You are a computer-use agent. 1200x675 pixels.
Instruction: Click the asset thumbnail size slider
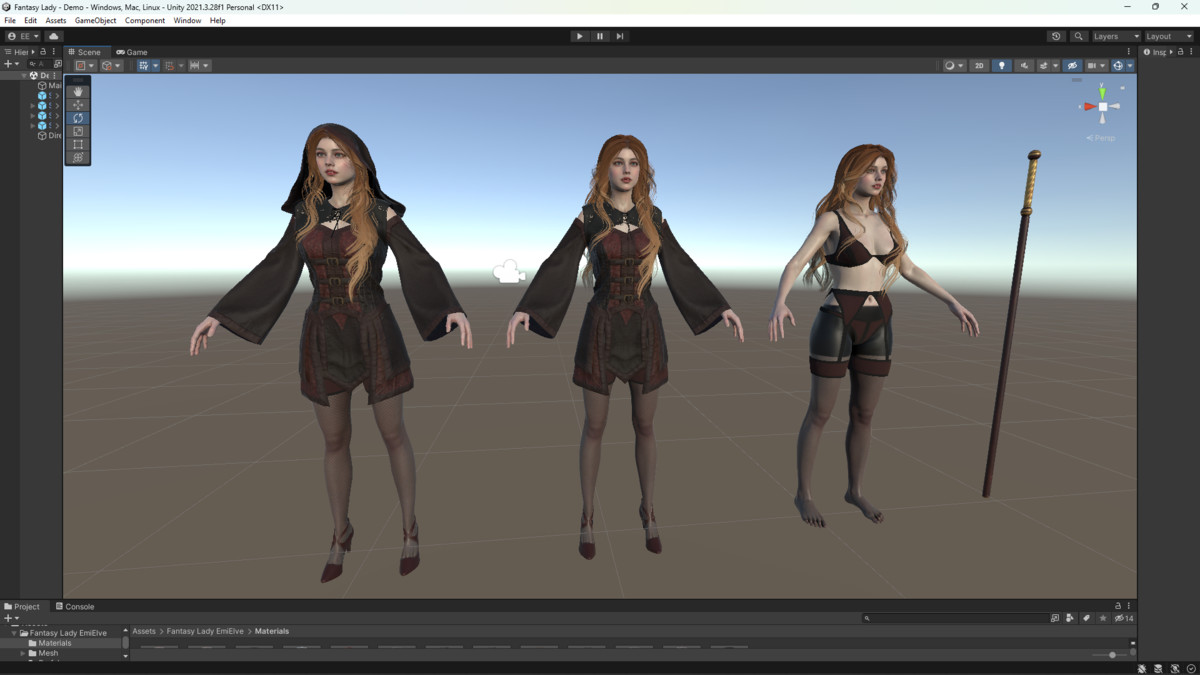[x=1112, y=655]
